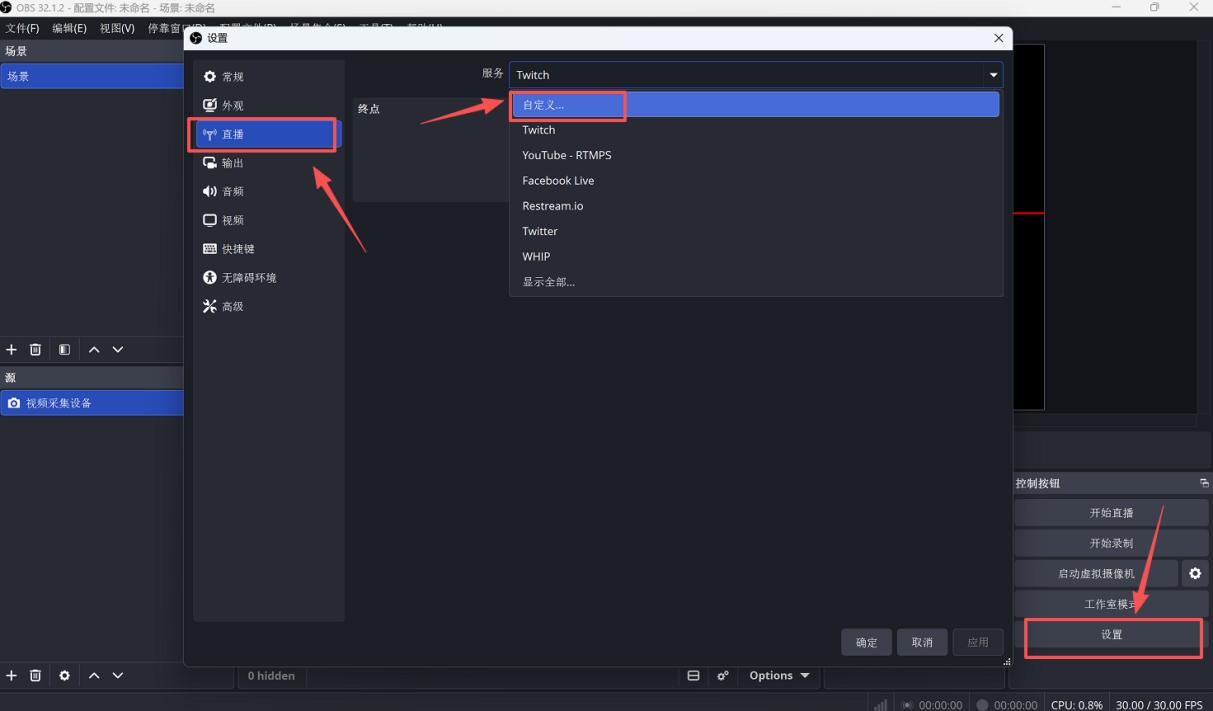The image size is (1213, 711).
Task: Click the 开始直播 (Start Streaming) button
Action: [x=1111, y=513]
